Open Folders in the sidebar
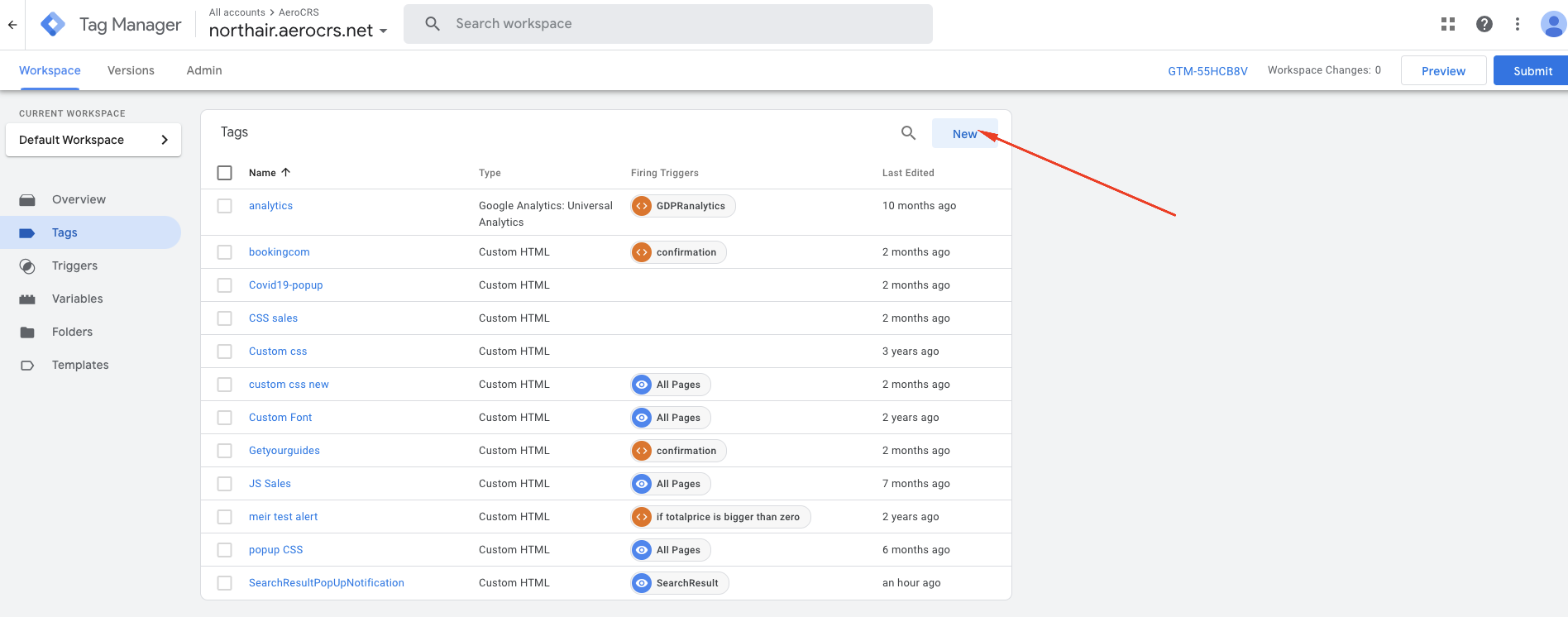This screenshot has height=617, width=1568. (91, 332)
